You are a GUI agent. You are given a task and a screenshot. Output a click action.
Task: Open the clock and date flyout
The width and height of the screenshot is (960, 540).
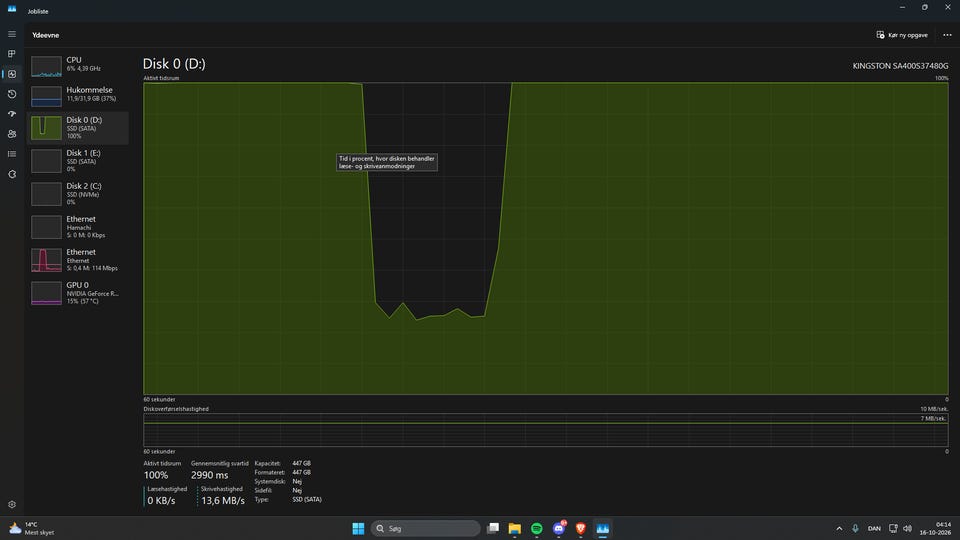coord(937,528)
